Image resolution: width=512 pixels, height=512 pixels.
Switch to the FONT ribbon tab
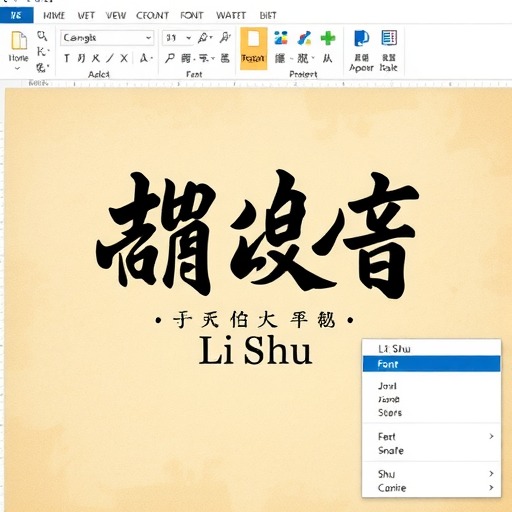192,15
